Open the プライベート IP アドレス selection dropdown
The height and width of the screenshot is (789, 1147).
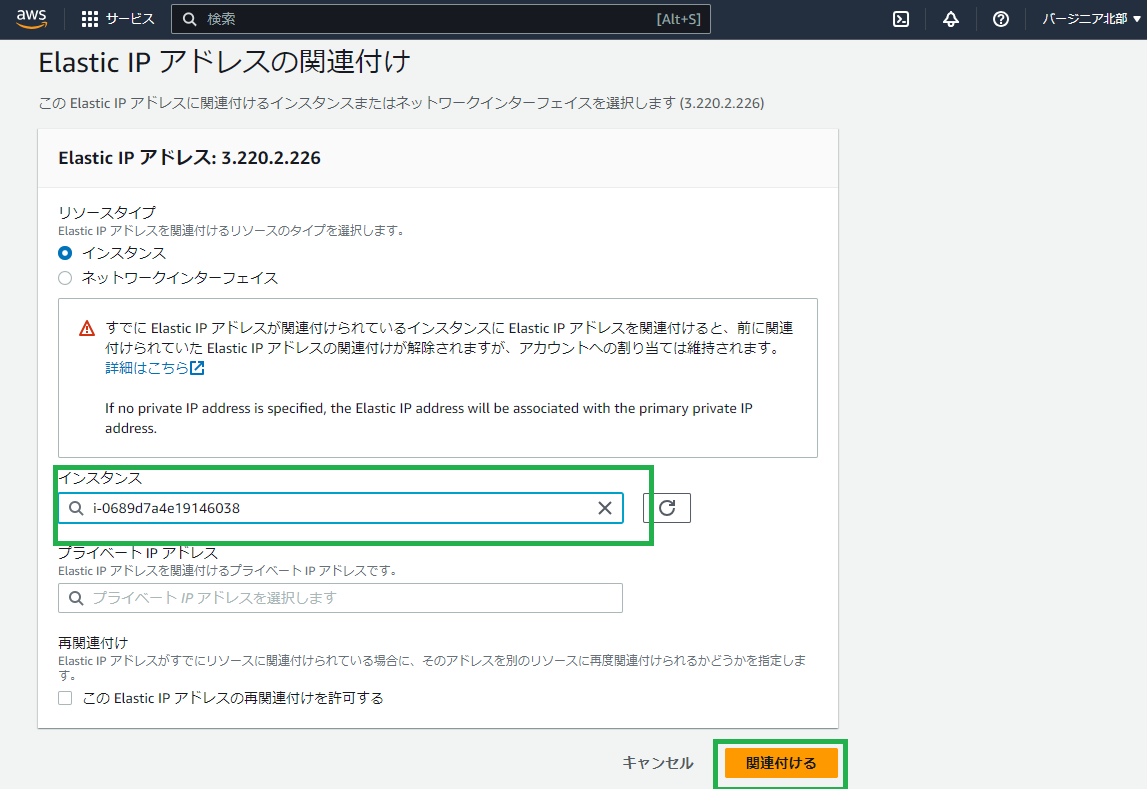pos(340,597)
